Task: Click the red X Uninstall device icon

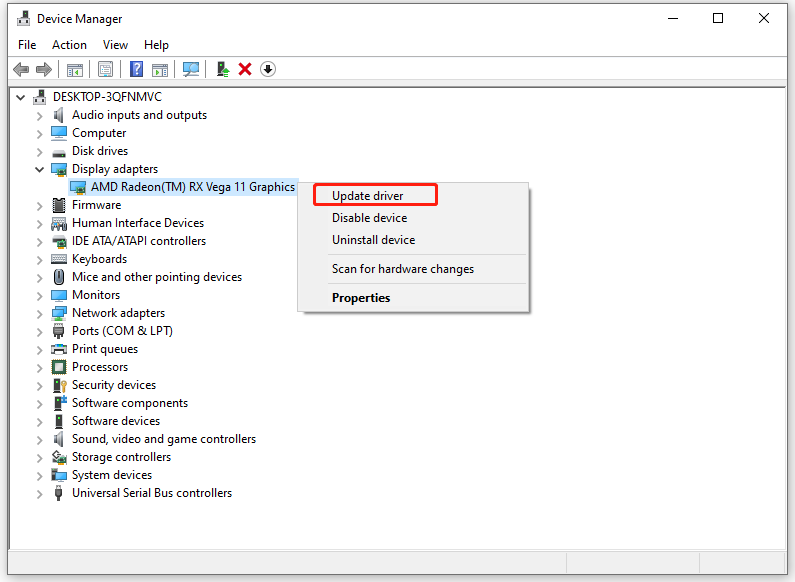Action: coord(245,69)
